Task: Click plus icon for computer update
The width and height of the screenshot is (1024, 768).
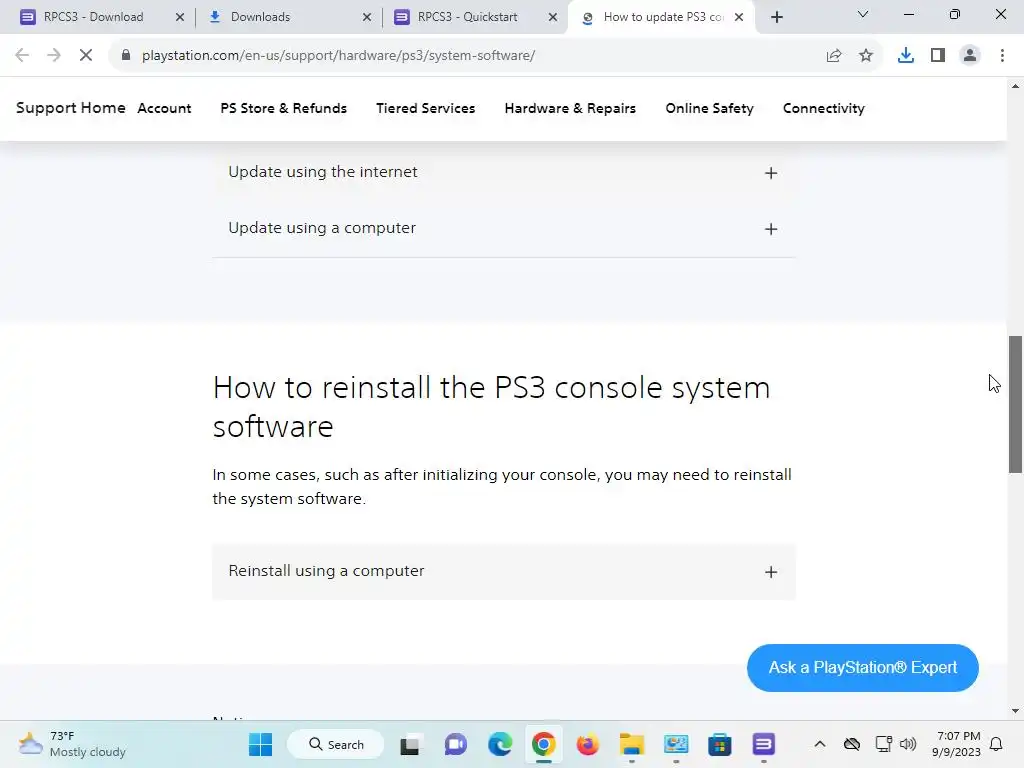Action: 771,229
